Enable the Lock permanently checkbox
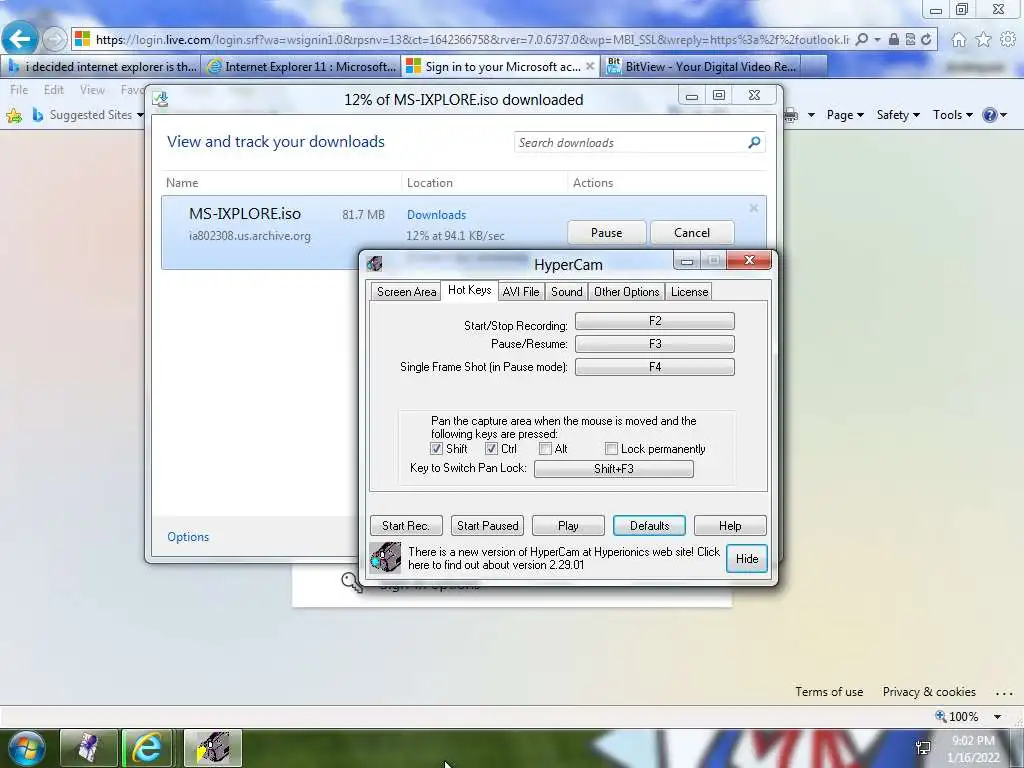Viewport: 1024px width, 768px height. coord(611,449)
